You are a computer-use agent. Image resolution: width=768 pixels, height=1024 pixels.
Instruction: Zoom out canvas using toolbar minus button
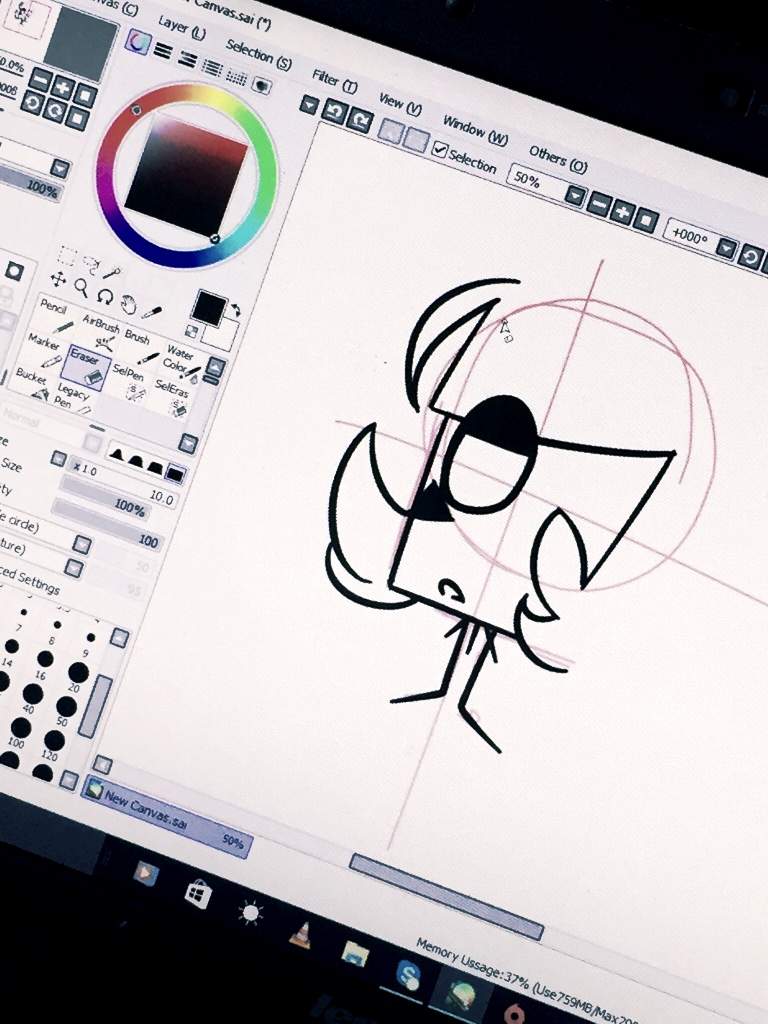click(x=598, y=203)
